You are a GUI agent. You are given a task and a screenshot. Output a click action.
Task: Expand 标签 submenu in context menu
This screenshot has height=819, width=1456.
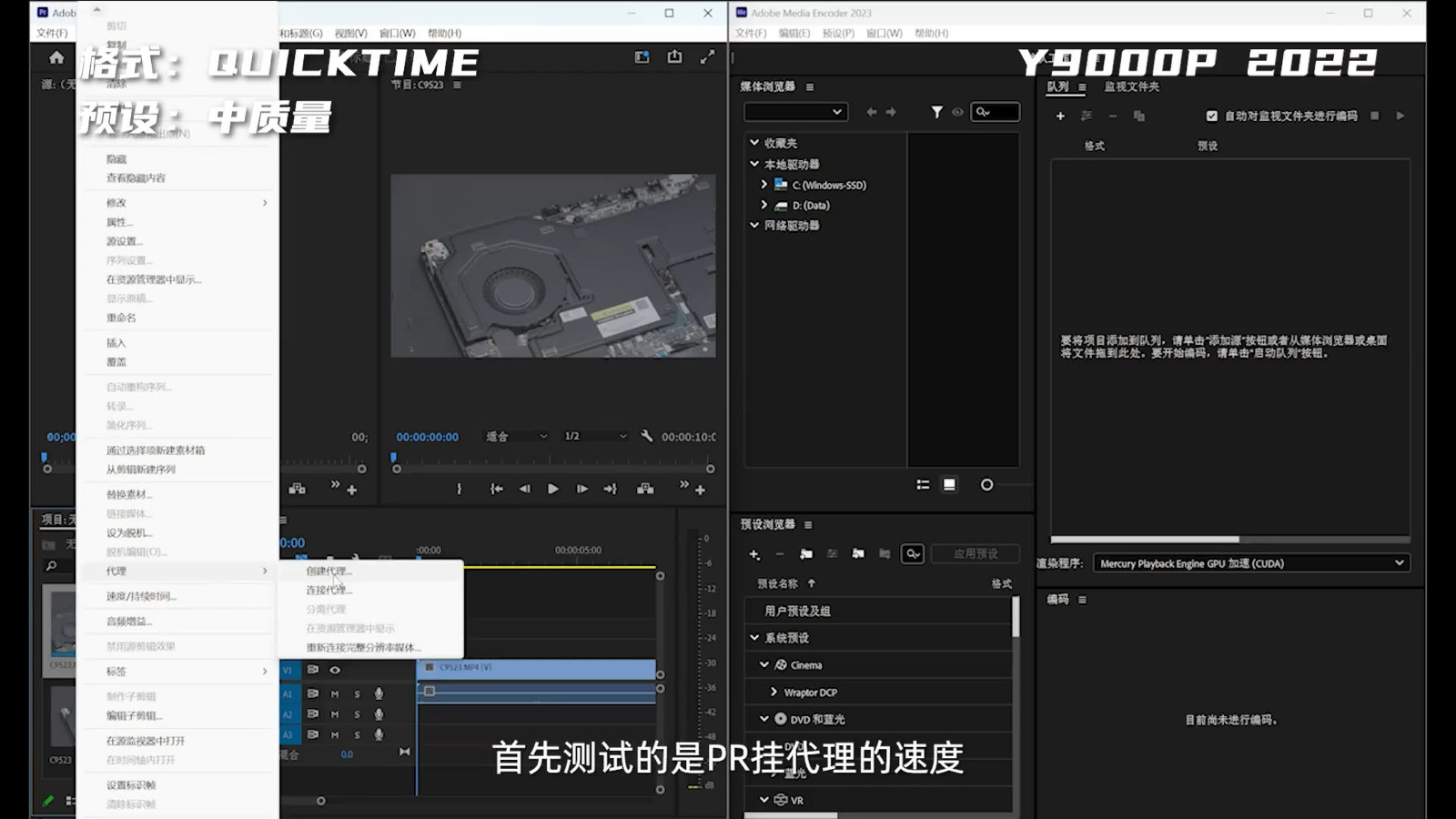point(177,671)
